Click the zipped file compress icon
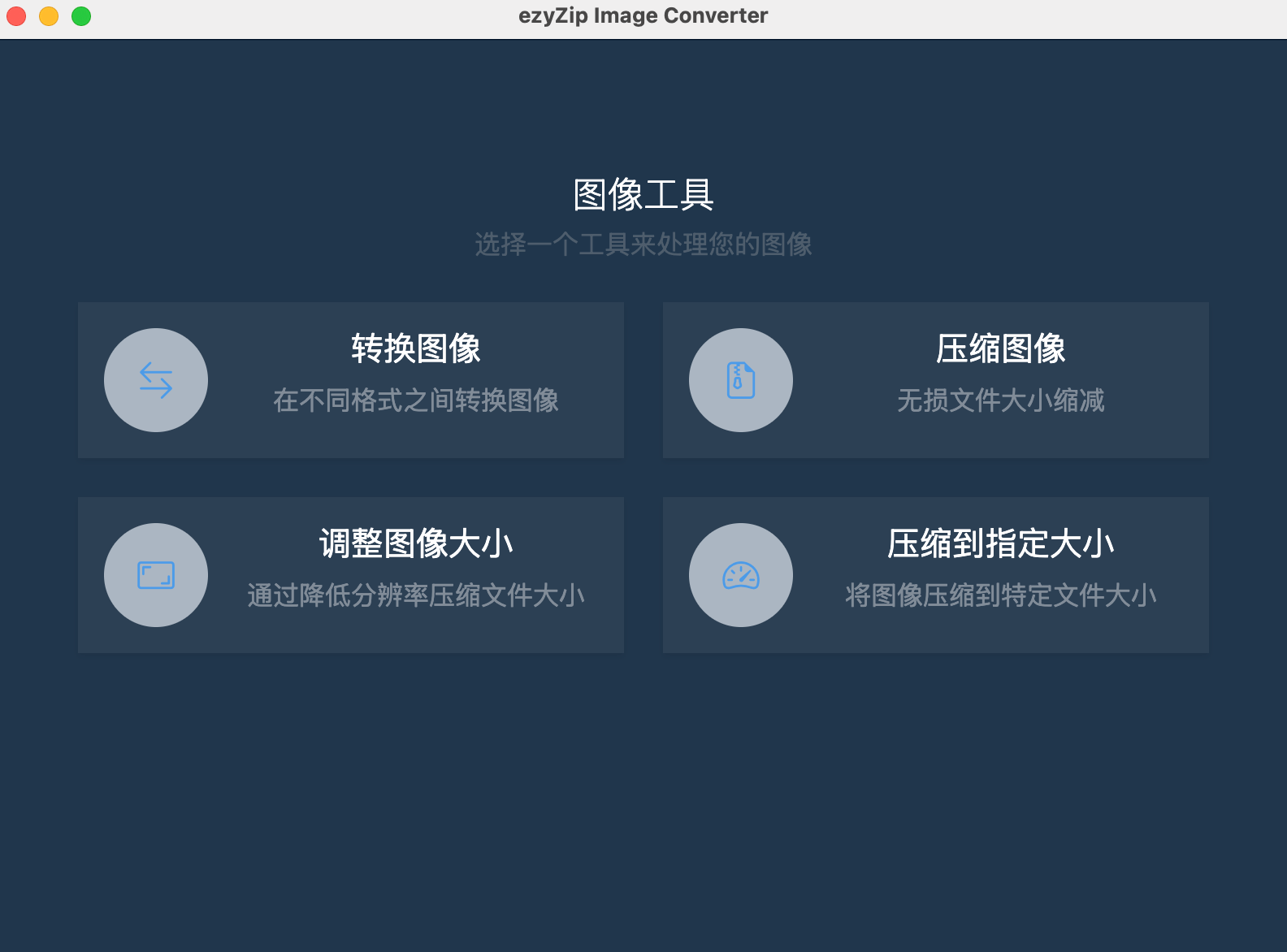Viewport: 1287px width, 952px height. coord(741,380)
